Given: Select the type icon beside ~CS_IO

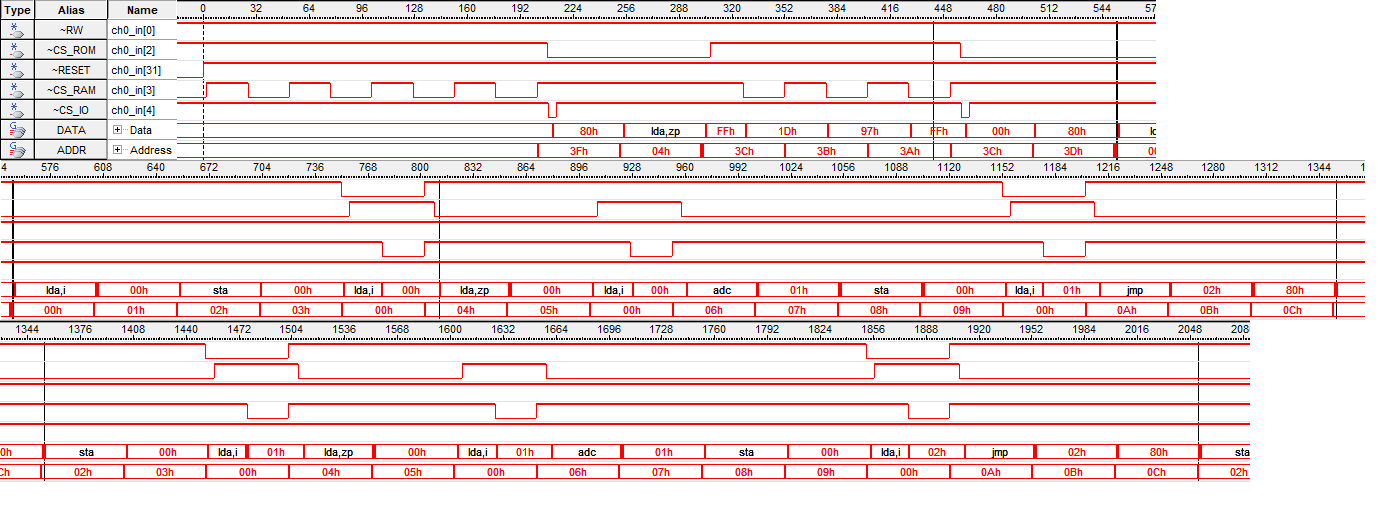Looking at the screenshot, I should (x=18, y=110).
